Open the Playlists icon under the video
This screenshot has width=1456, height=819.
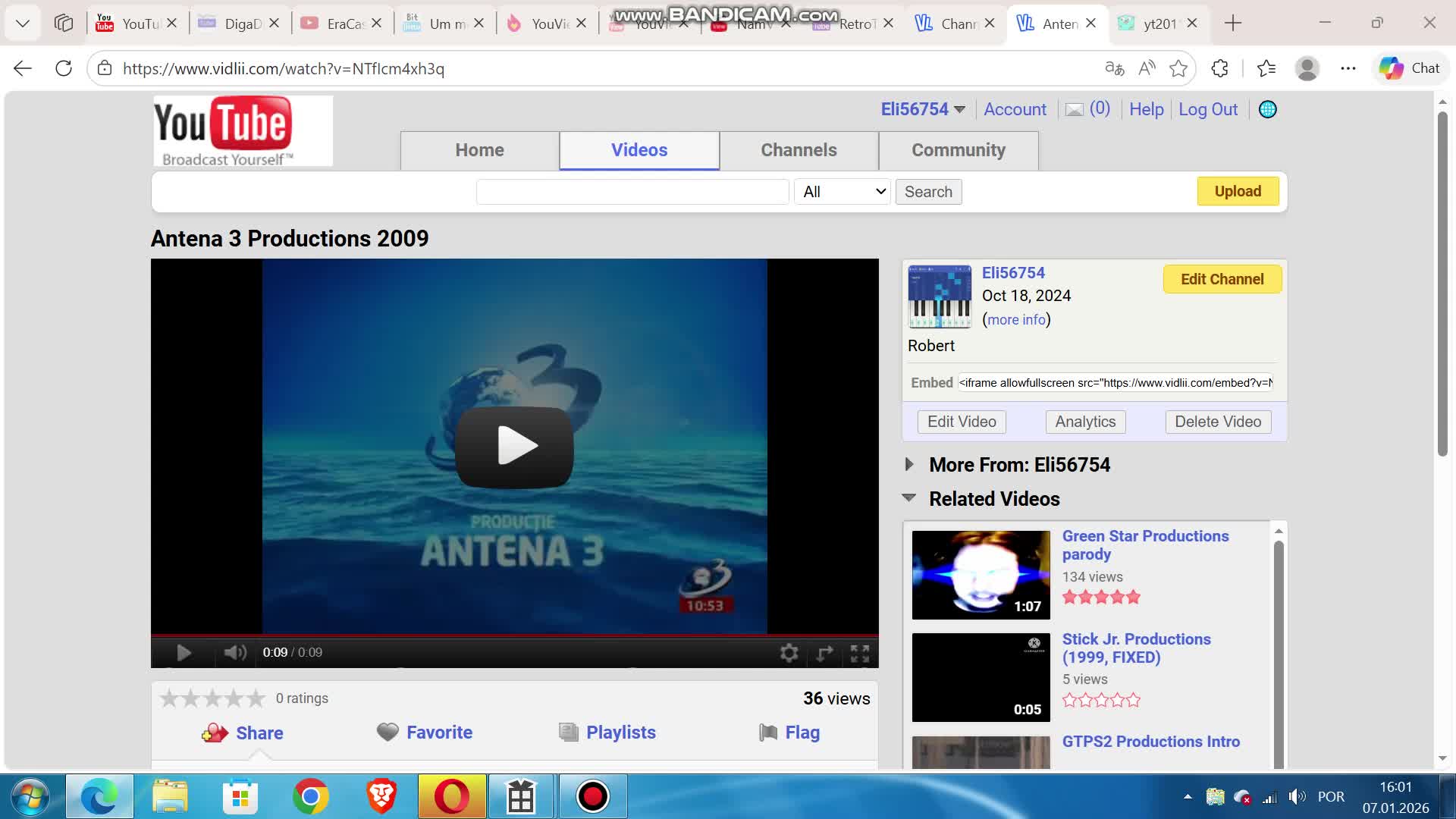coord(568,732)
